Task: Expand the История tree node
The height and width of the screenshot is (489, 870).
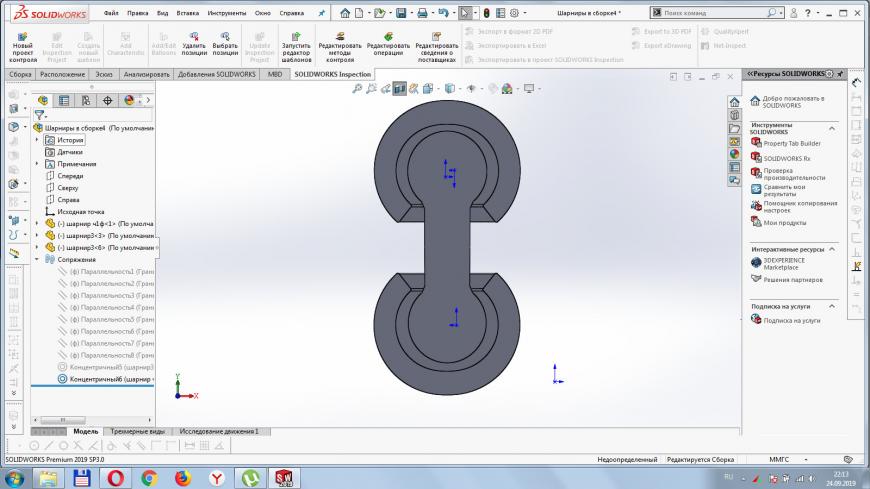Action: [37, 140]
